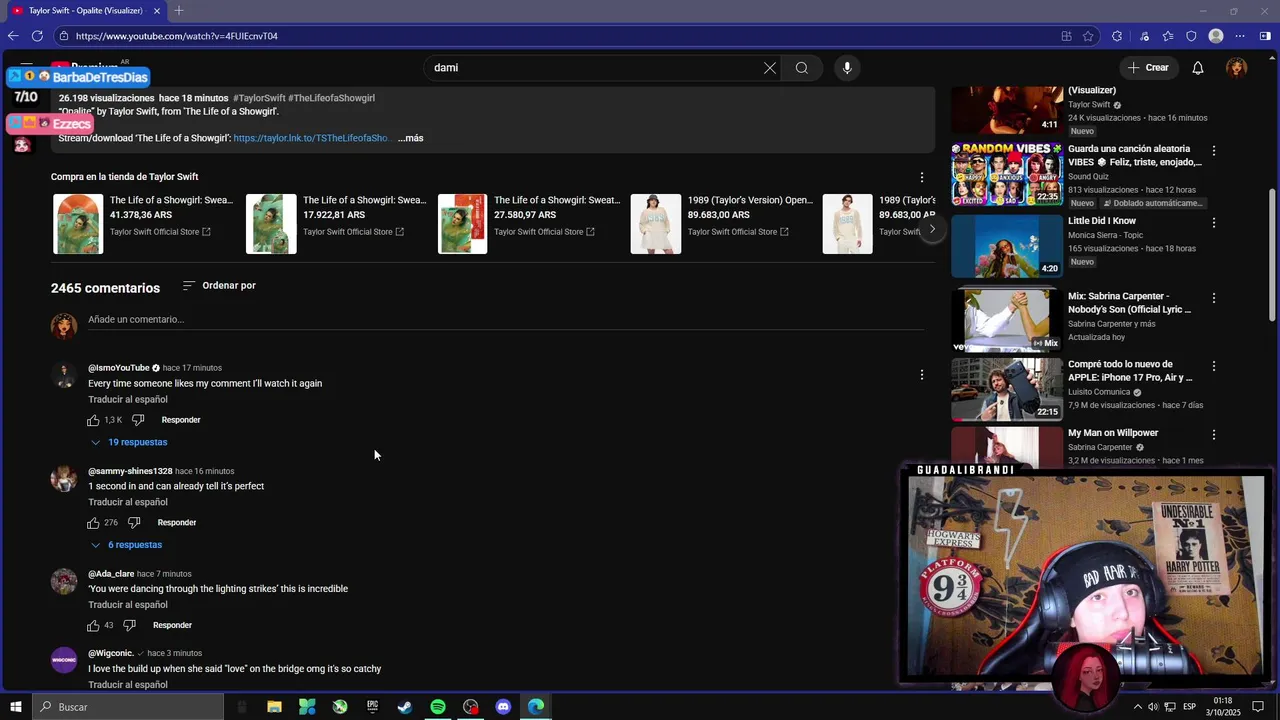Like the @IsmoYouTube comment

pos(94,420)
